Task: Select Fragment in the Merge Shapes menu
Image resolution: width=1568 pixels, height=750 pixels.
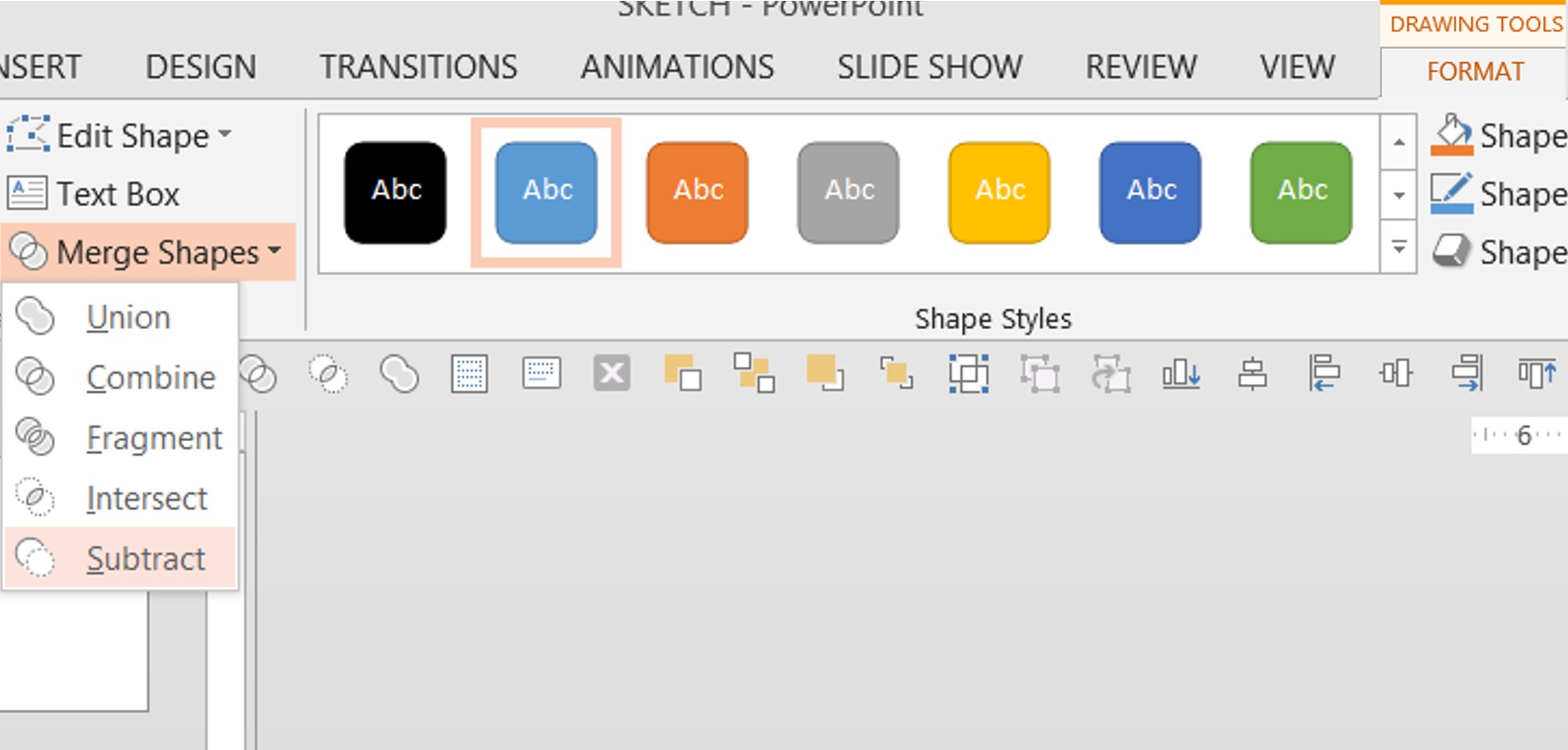Action: (154, 438)
